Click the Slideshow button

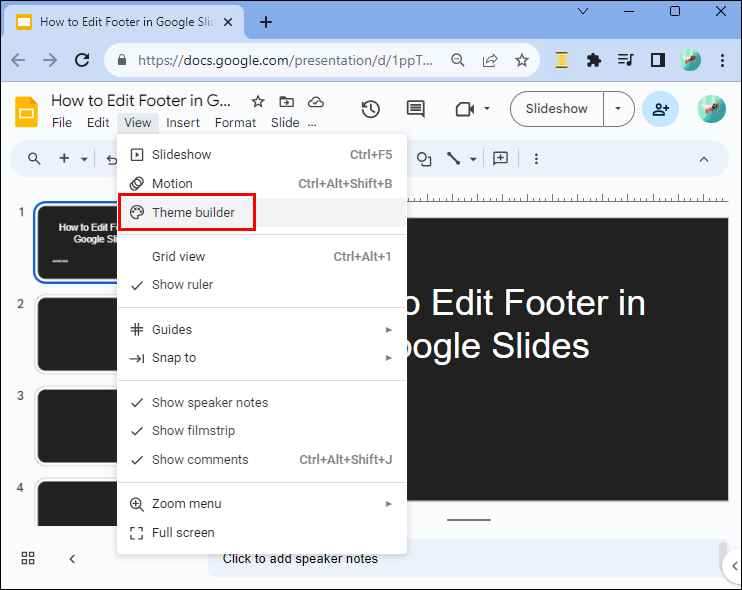556,109
